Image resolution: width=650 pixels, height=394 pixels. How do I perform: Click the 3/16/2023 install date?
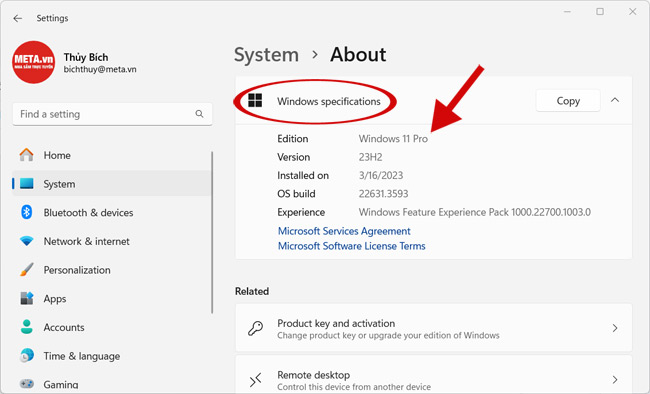tap(381, 175)
